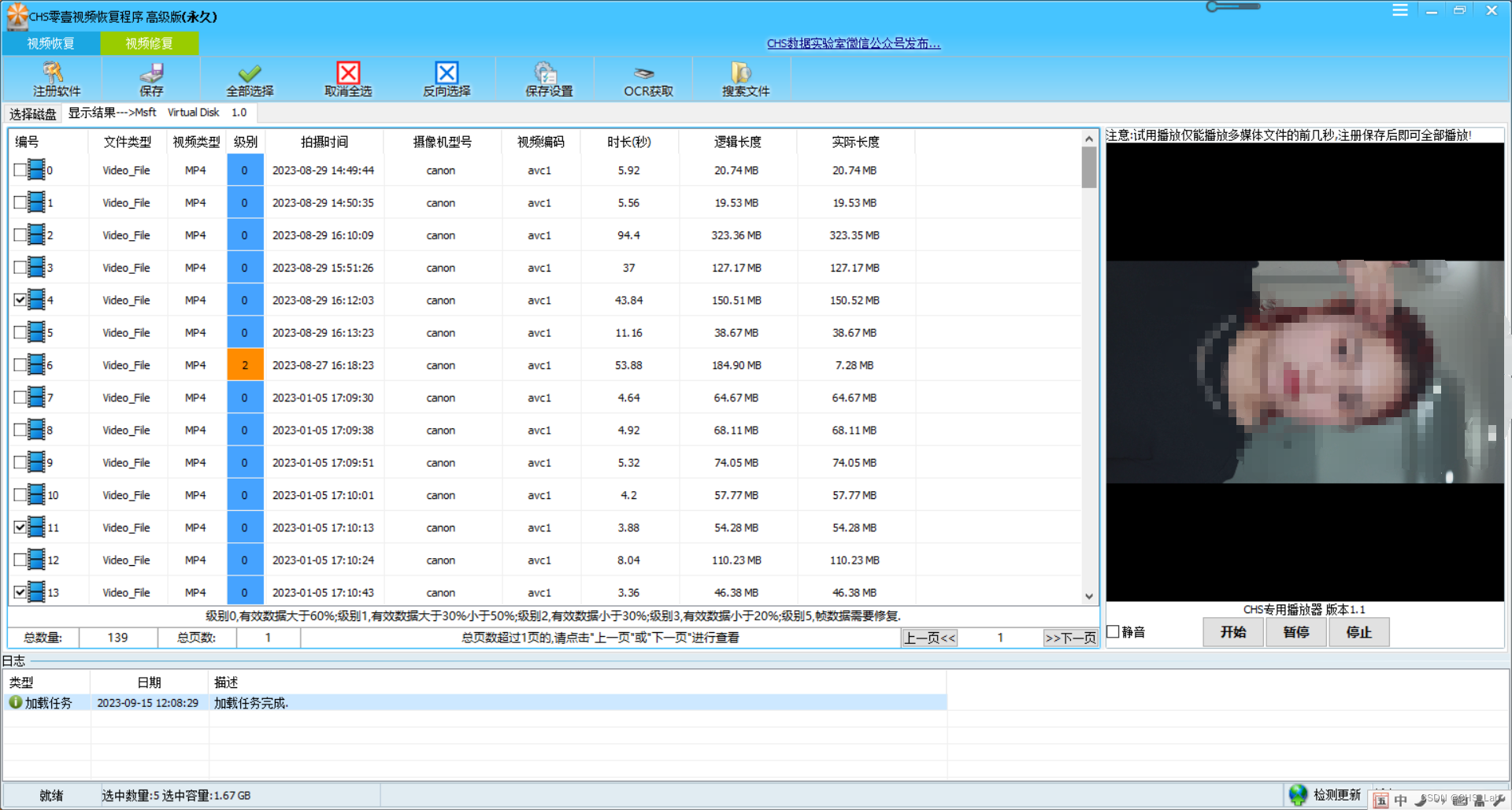
Task: Click the blue level 0 cell in row 4
Action: [245, 300]
